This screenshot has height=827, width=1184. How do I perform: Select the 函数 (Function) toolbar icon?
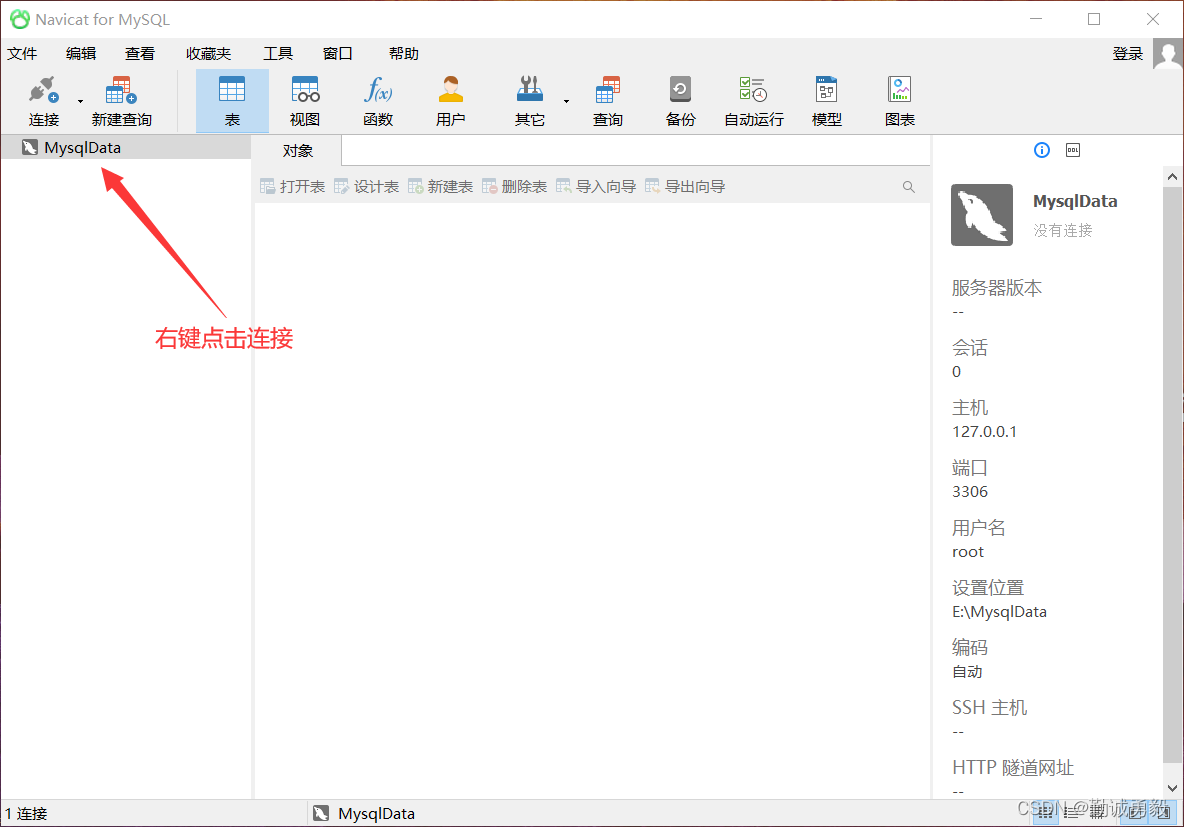click(378, 101)
